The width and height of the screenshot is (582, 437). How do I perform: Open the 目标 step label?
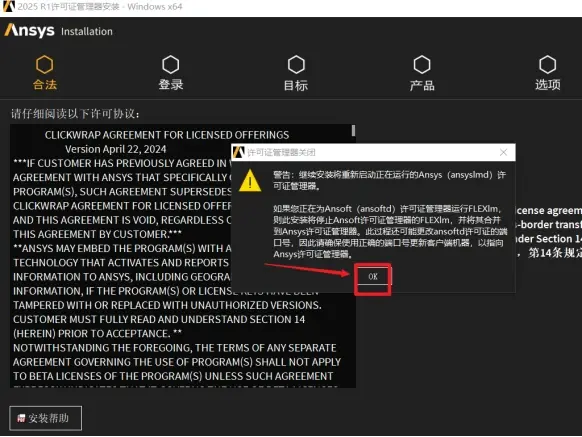296,85
